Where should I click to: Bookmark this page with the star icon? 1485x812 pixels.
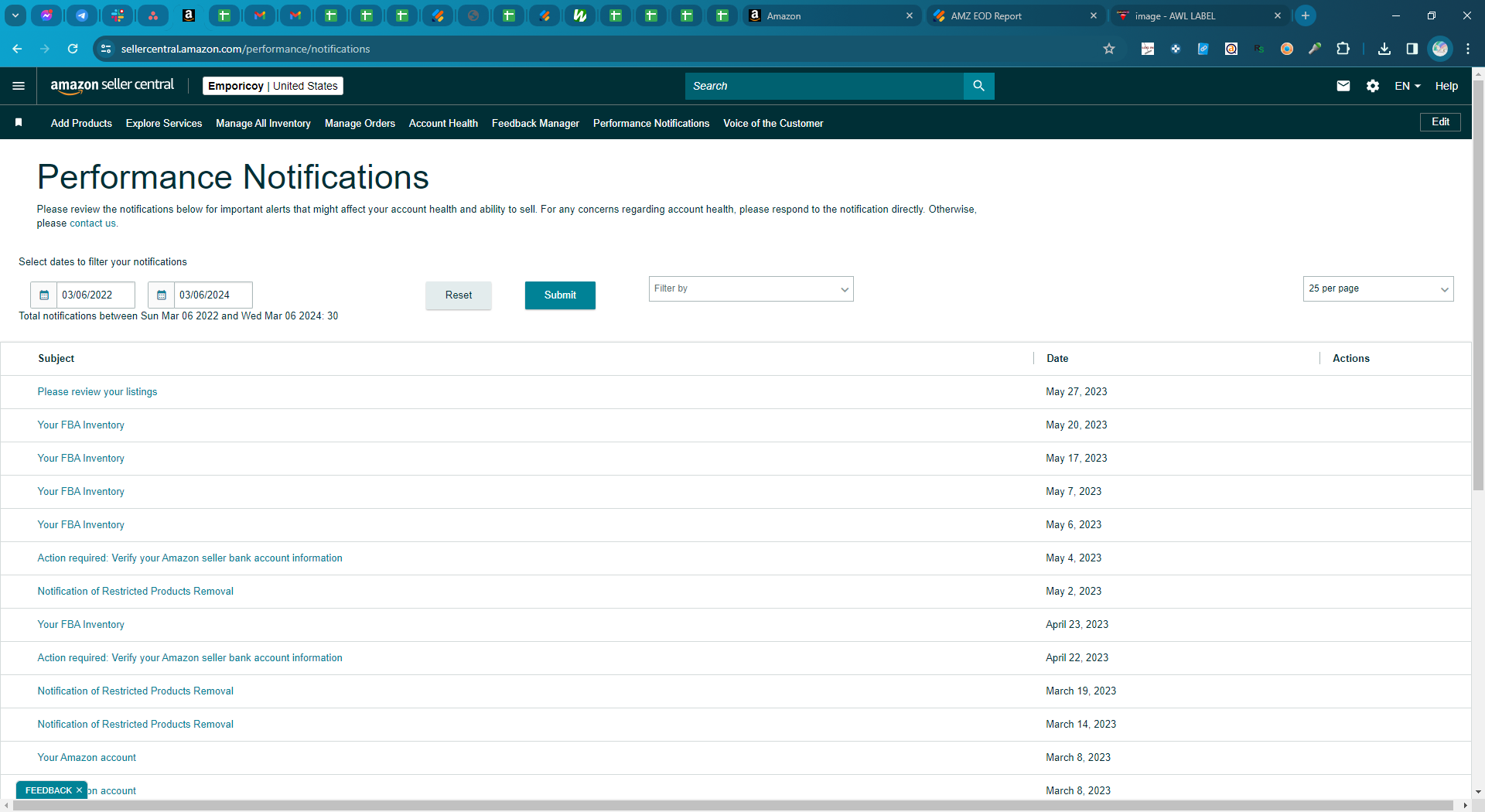1109,49
